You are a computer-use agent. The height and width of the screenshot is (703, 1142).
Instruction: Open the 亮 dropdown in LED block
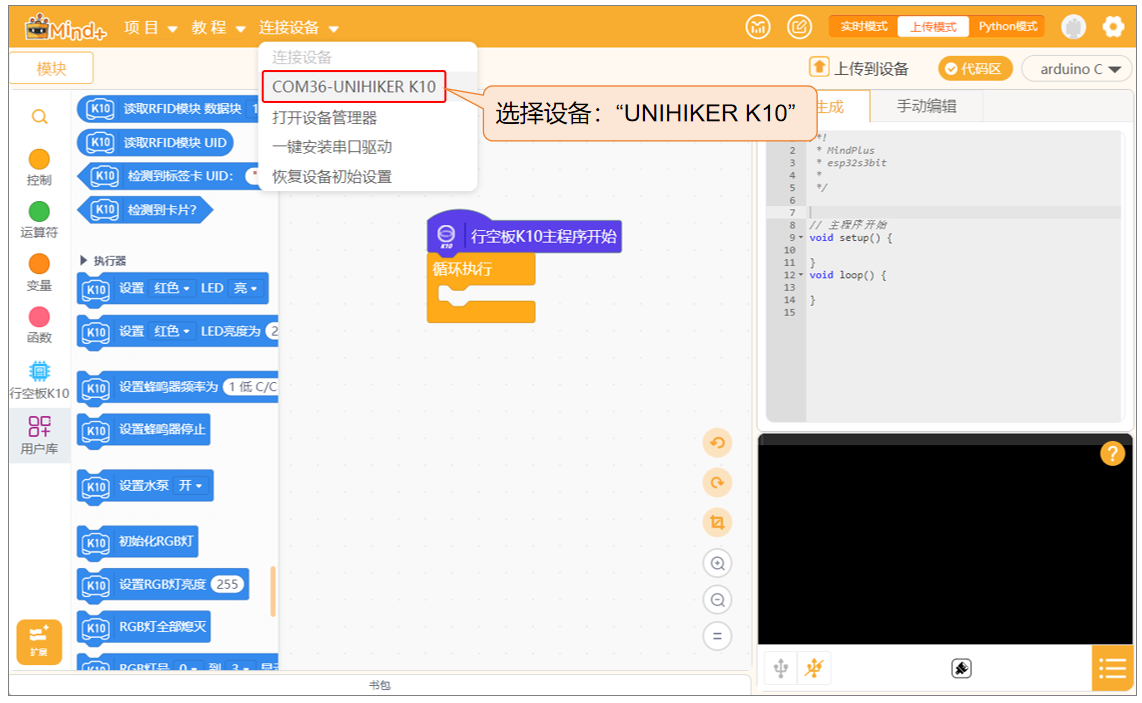[245, 288]
